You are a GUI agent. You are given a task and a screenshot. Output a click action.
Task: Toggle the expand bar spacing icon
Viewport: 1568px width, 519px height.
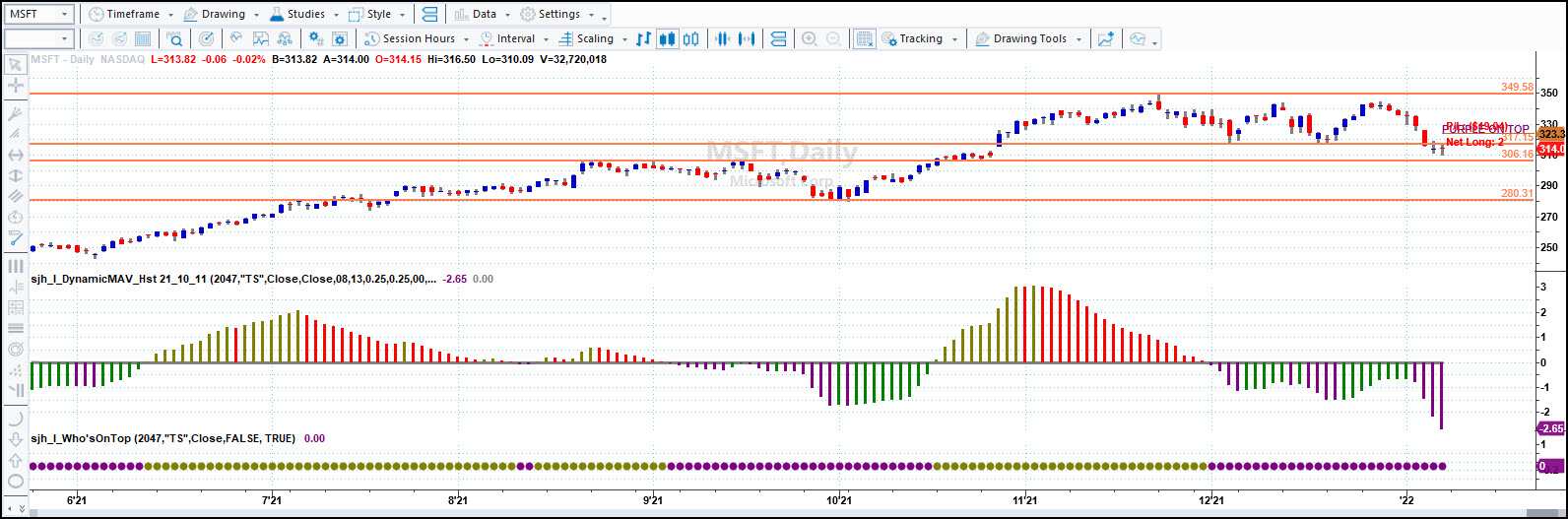tap(747, 39)
